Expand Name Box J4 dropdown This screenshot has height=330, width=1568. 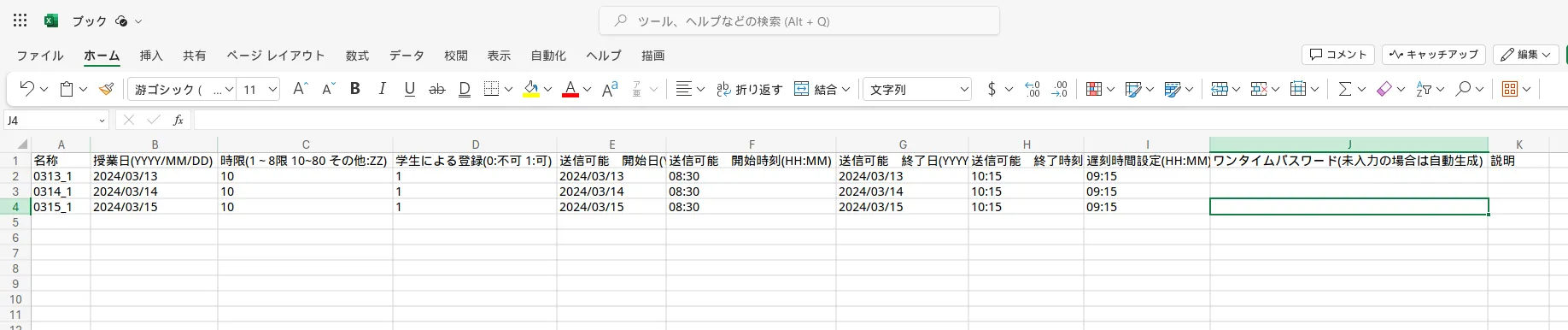tap(102, 121)
